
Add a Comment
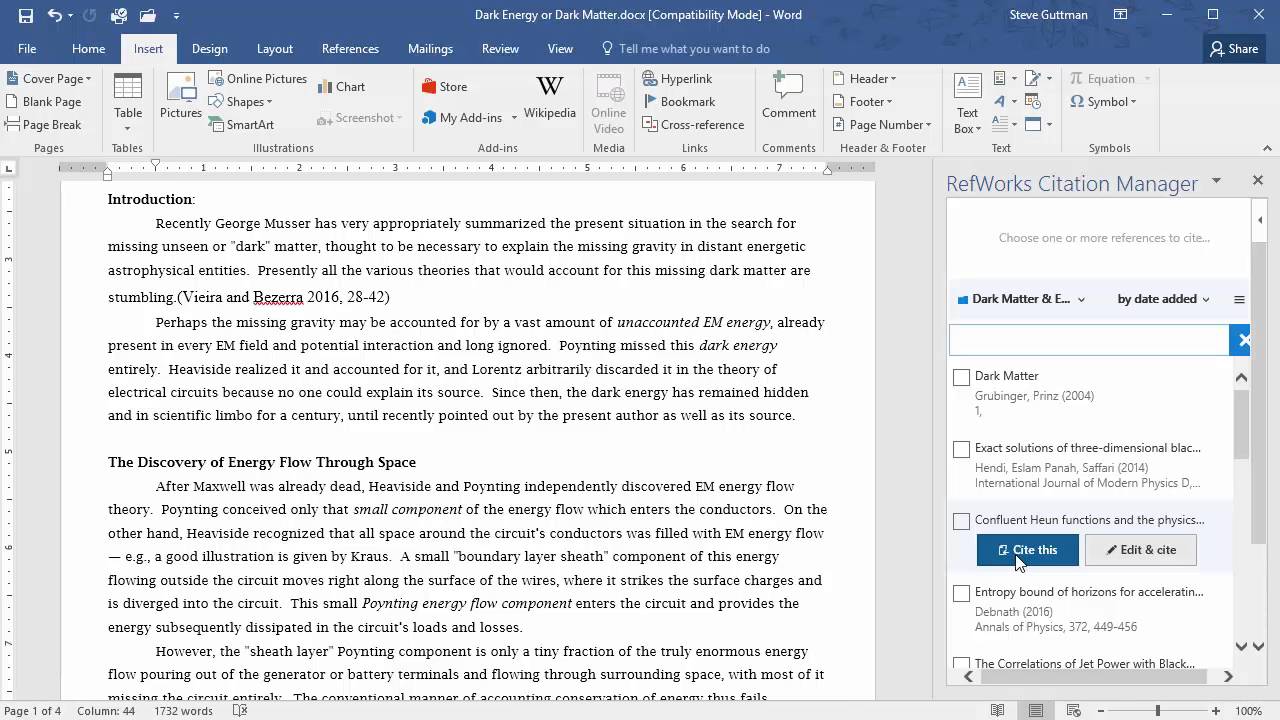point(789,97)
